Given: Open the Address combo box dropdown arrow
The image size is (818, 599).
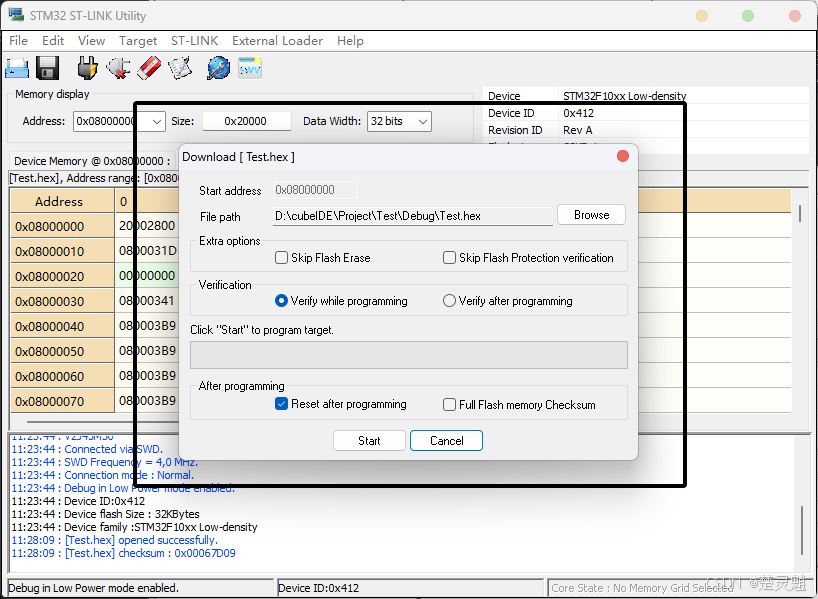Looking at the screenshot, I should pyautogui.click(x=157, y=122).
